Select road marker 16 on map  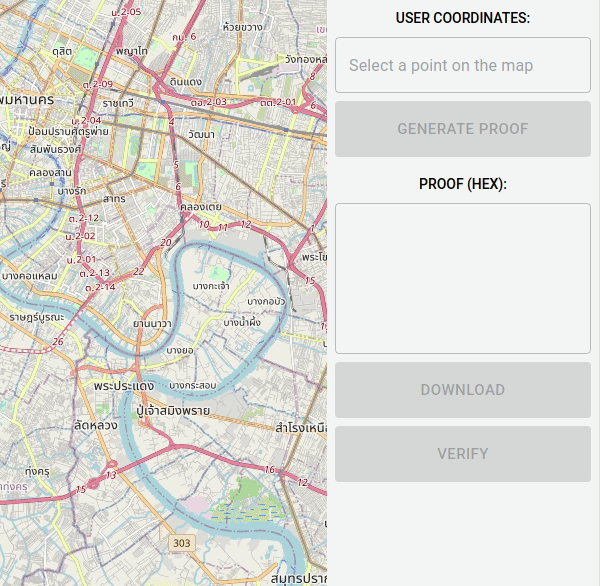(270, 469)
